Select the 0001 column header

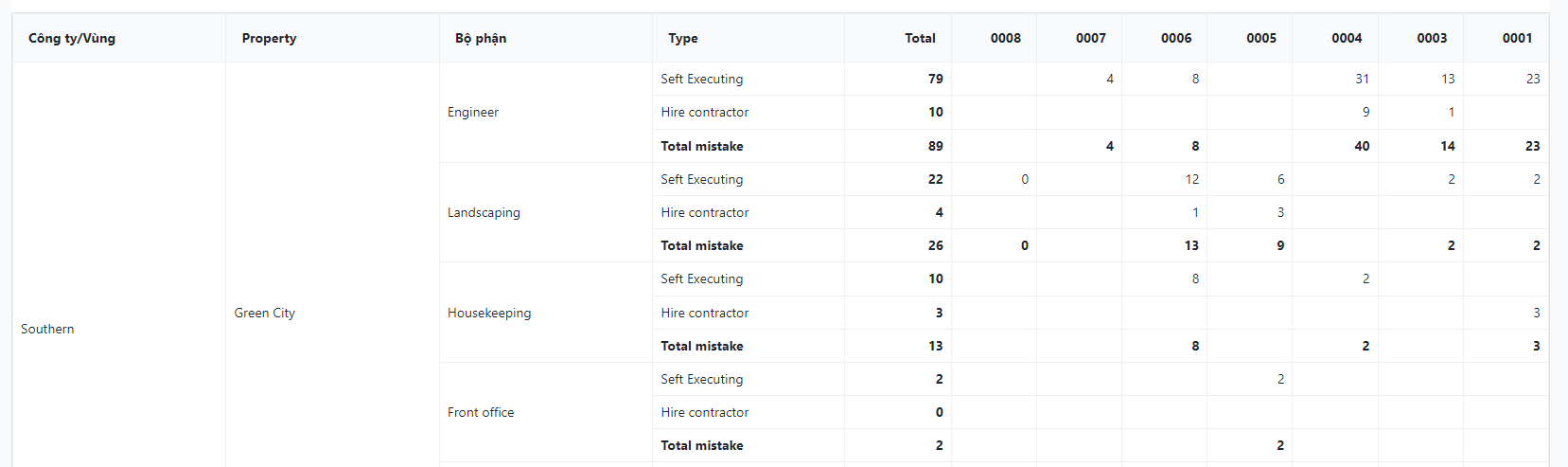click(1516, 38)
